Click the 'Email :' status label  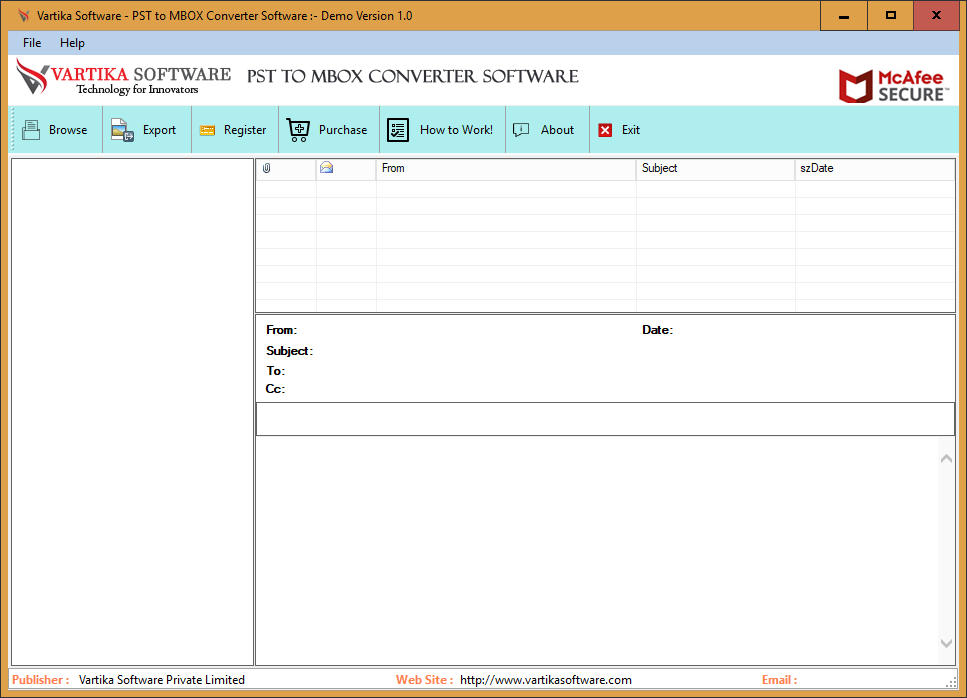(x=780, y=680)
